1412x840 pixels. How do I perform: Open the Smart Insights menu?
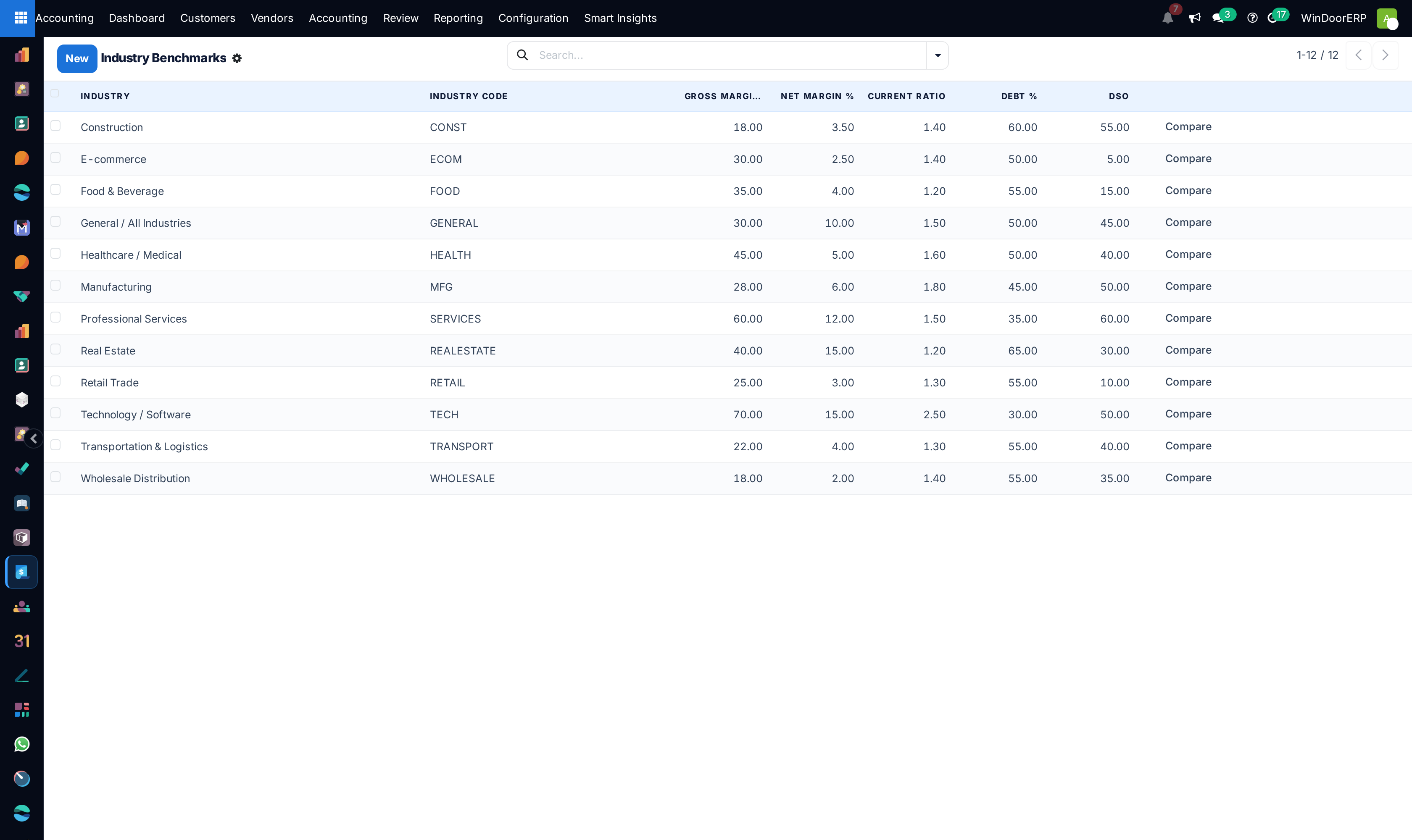[620, 18]
